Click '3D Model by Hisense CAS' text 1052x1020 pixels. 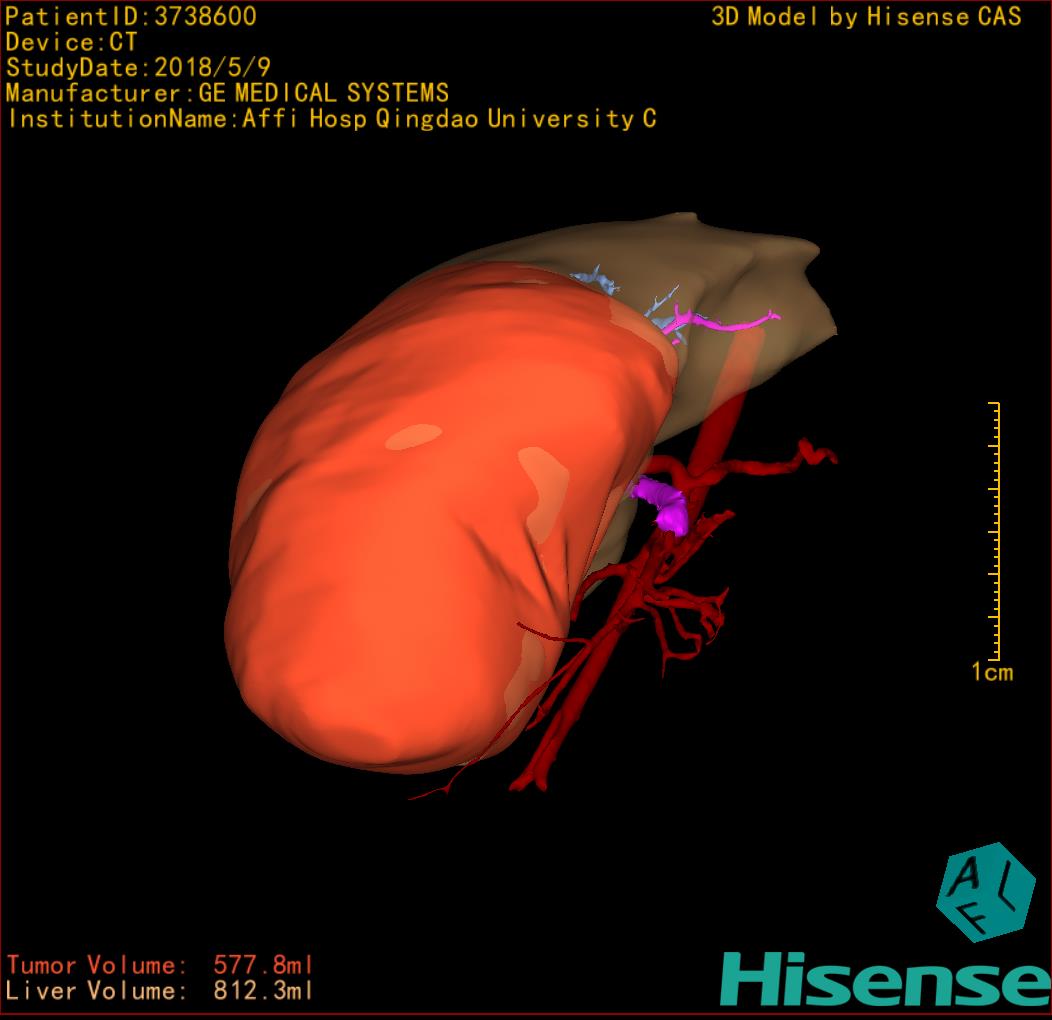(x=866, y=16)
